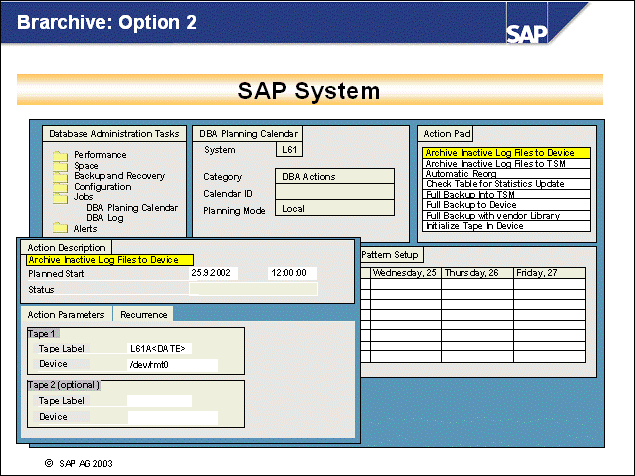Click the Planned Start time field
Viewport: 635px width, 476px height.
click(292, 273)
